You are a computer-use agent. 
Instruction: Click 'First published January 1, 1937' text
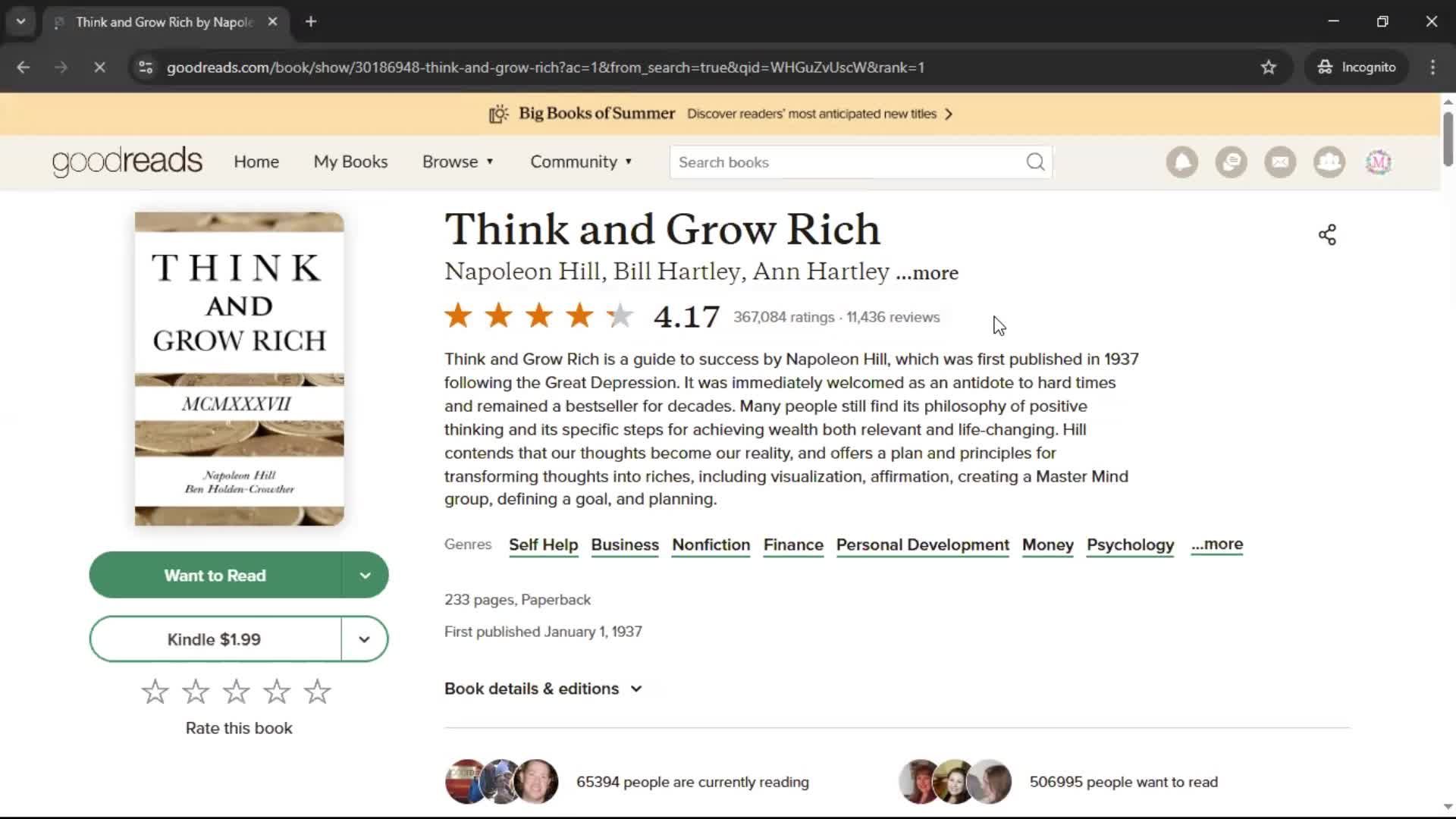coord(543,632)
